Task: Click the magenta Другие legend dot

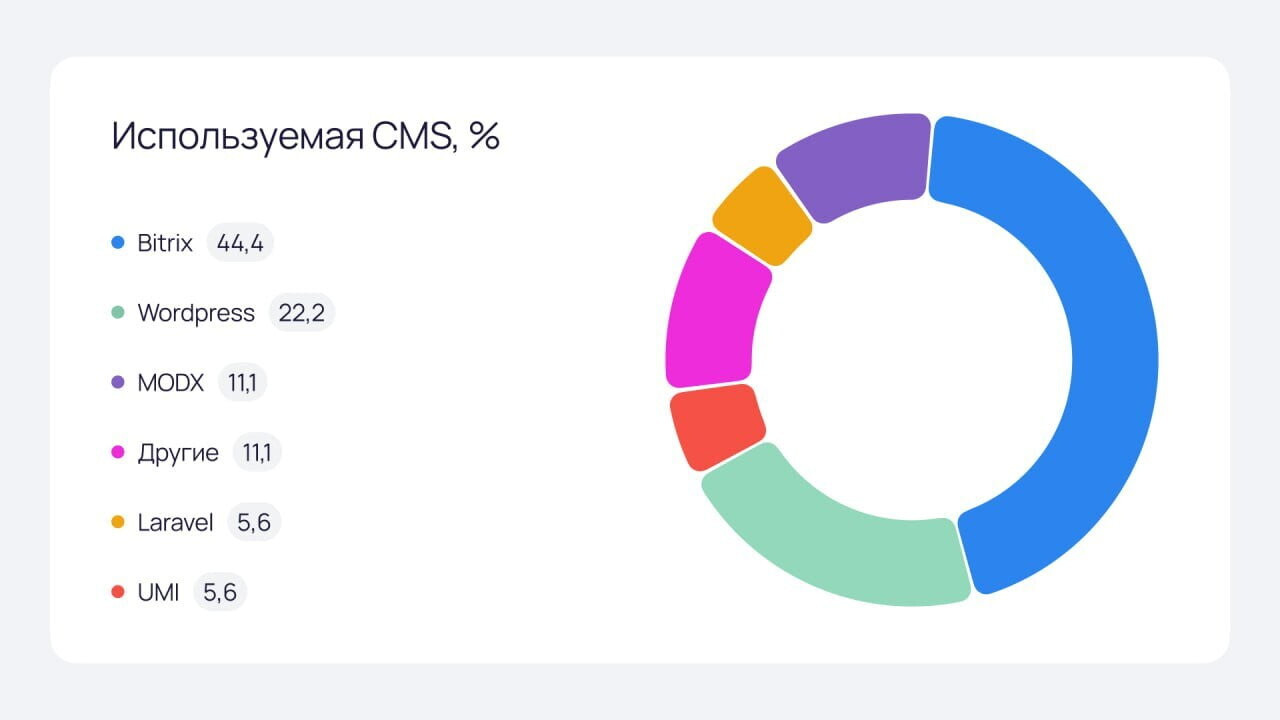Action: 118,453
